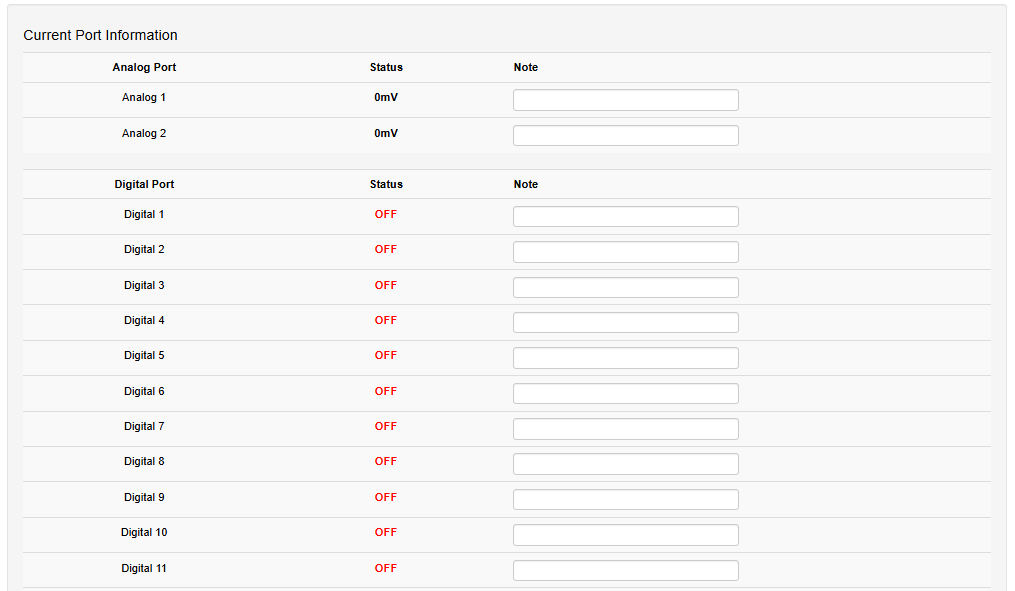Click the Note field for Digital 5
Screen dimensions: 1015x591
click(625, 358)
